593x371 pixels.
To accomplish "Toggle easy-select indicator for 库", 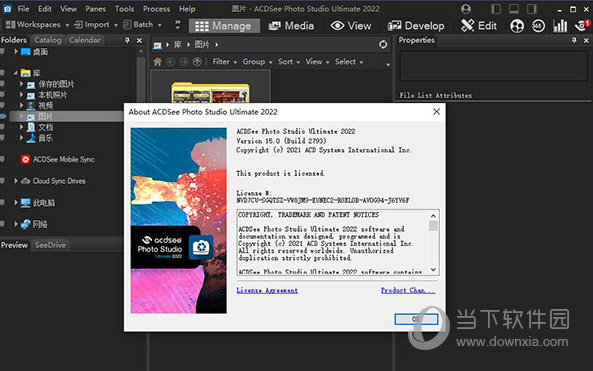I will click(x=2, y=73).
